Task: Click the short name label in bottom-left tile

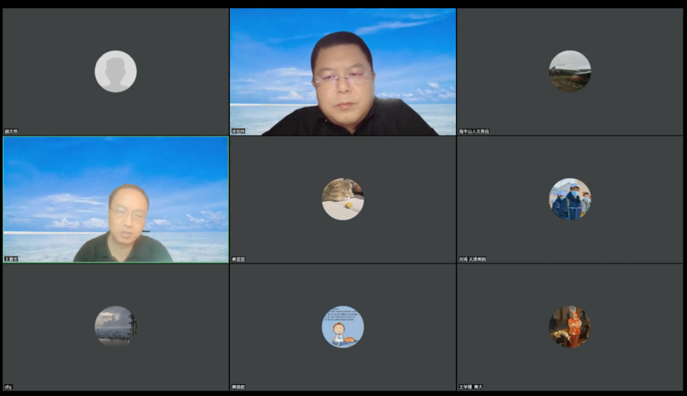Action: click(8, 387)
